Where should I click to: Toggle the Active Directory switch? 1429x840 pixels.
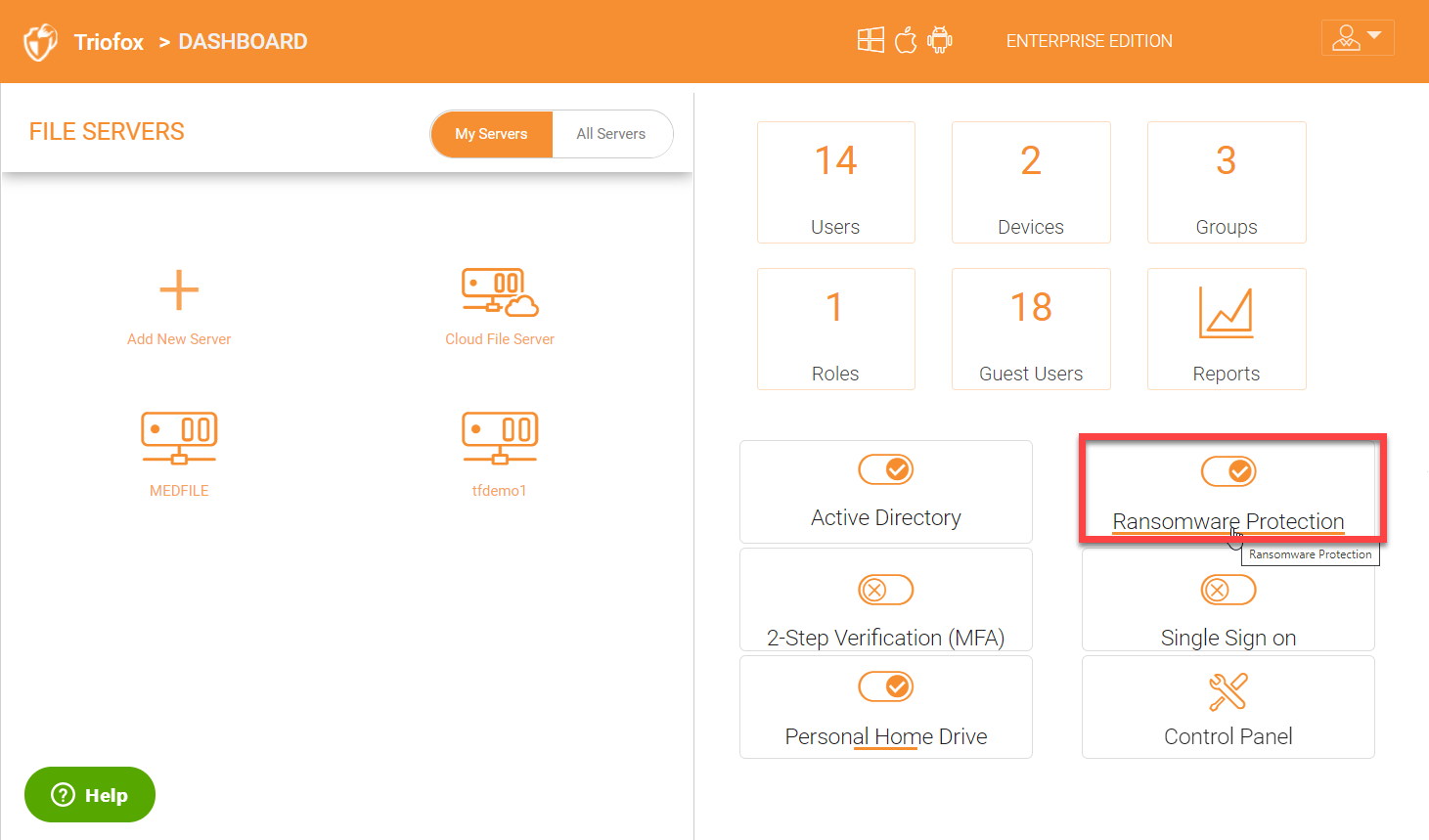point(886,470)
